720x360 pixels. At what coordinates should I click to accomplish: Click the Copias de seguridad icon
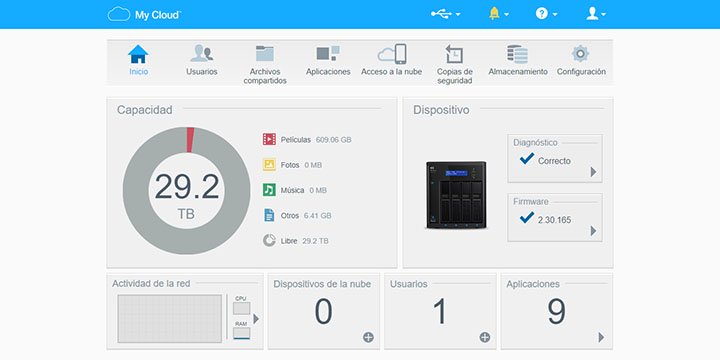(455, 54)
